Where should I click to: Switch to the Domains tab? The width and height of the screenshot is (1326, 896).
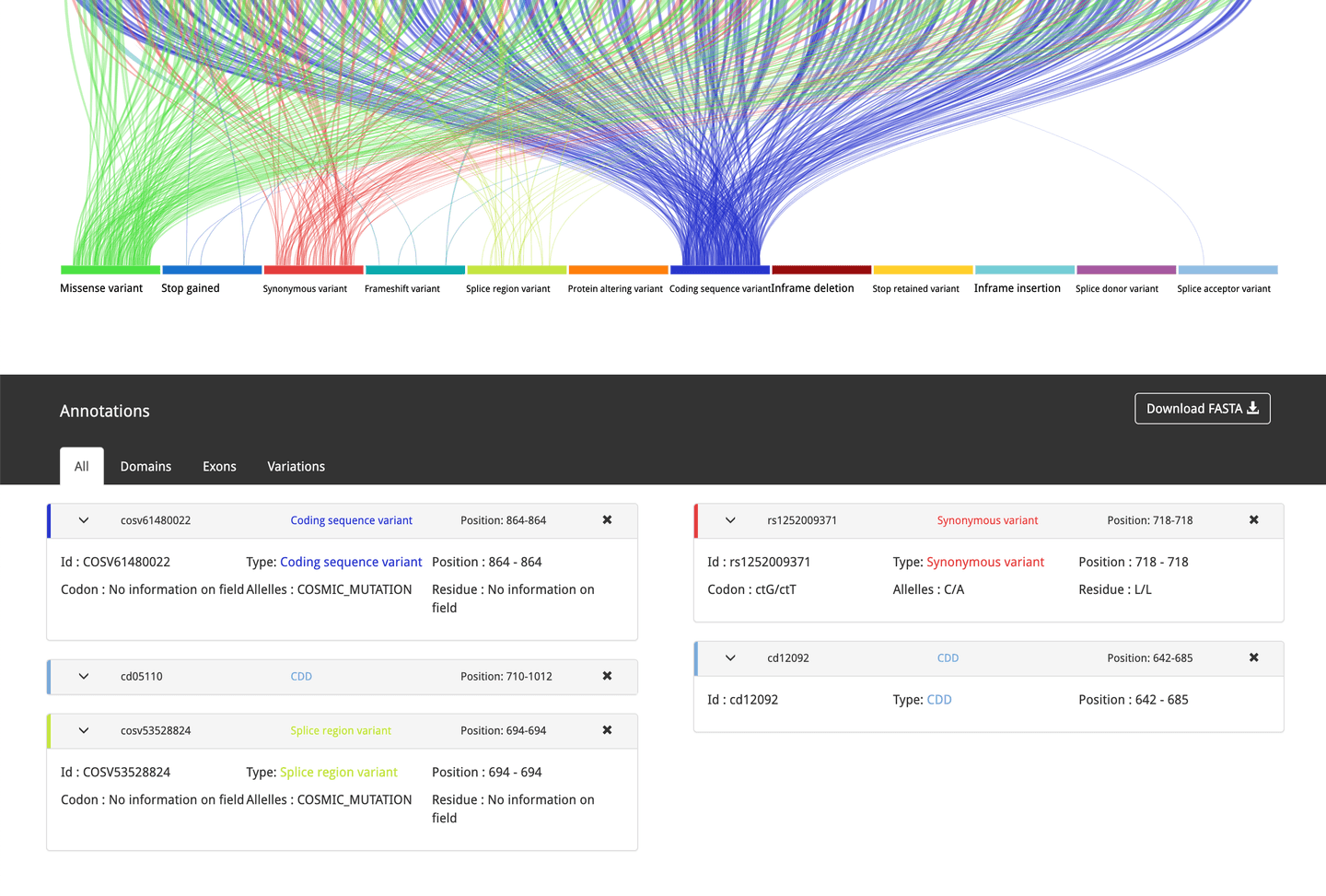tap(145, 467)
